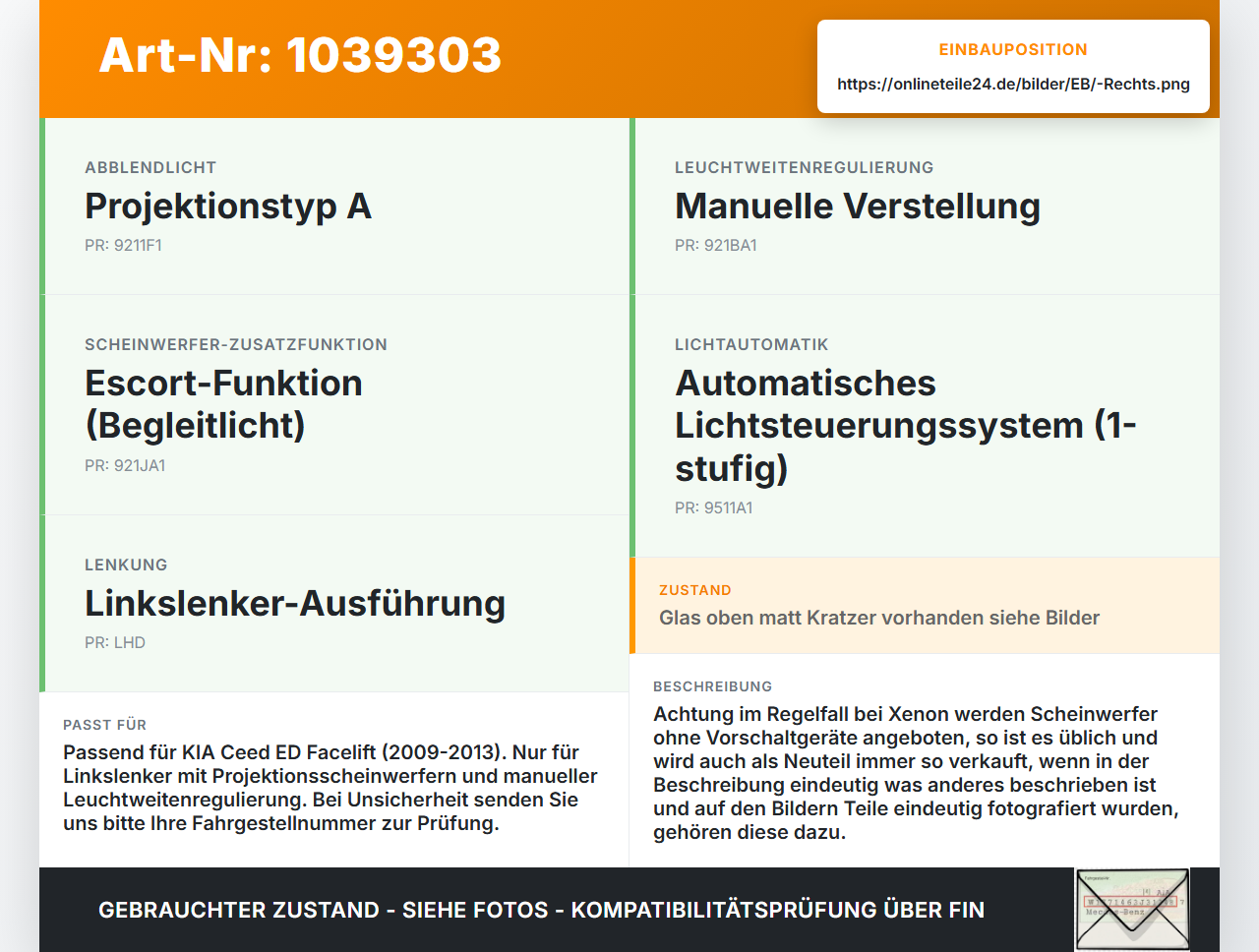Click the GEBRAUCHTER ZUSTAND footer banner text
The width and height of the screenshot is (1259, 952).
click(541, 910)
